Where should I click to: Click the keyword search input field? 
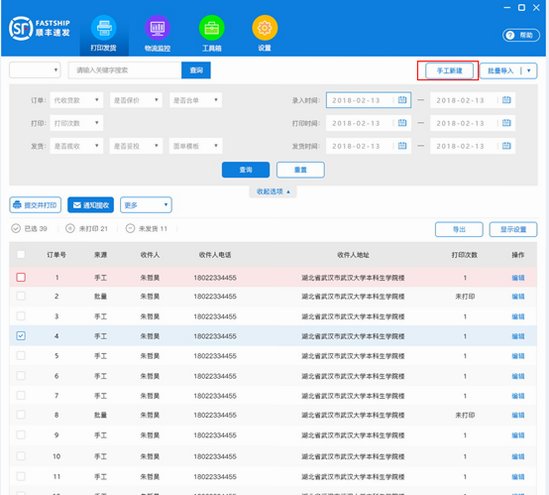(125, 70)
